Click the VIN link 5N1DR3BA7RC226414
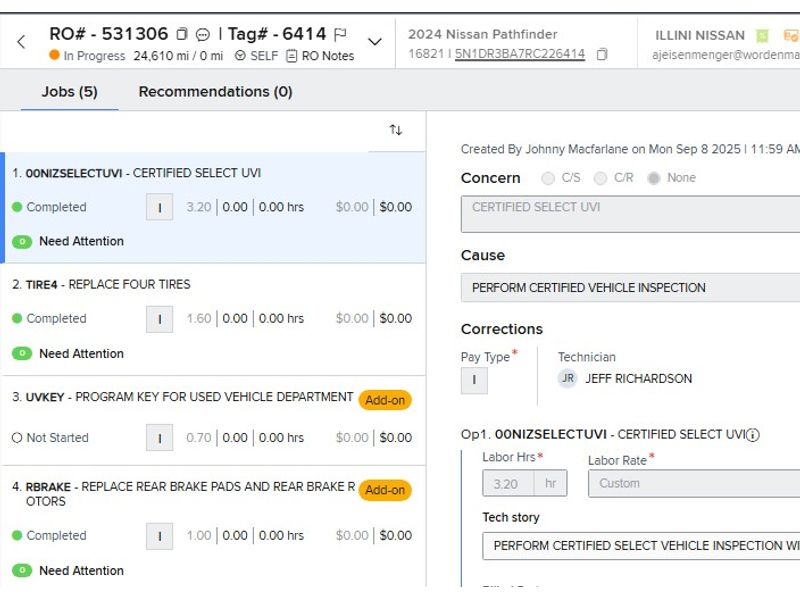 click(519, 54)
